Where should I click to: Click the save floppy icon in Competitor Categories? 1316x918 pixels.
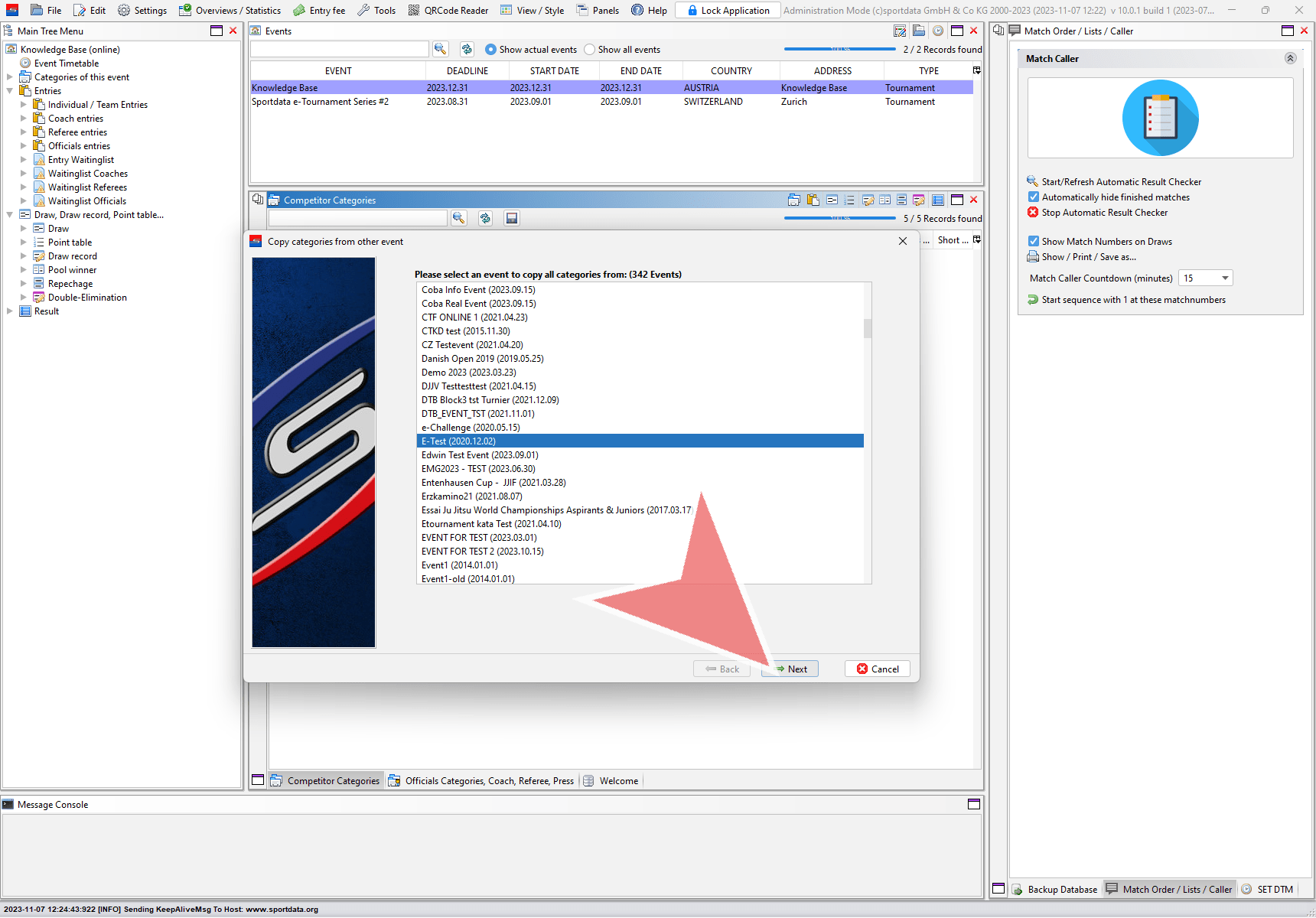512,218
